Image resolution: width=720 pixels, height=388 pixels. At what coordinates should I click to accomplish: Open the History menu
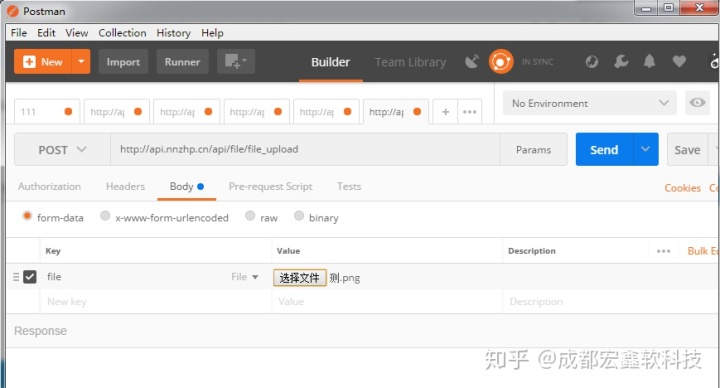click(174, 33)
